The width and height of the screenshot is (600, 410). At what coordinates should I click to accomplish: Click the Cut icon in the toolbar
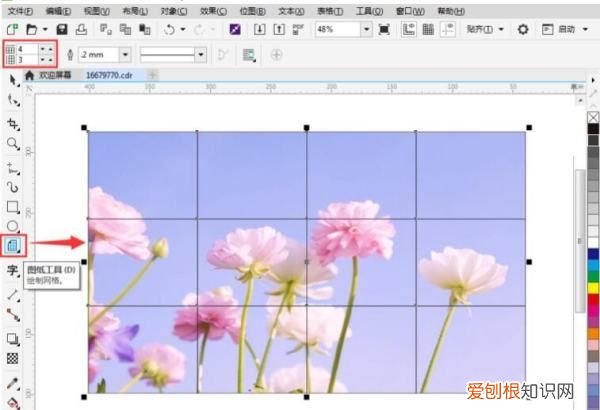pyautogui.click(x=106, y=29)
